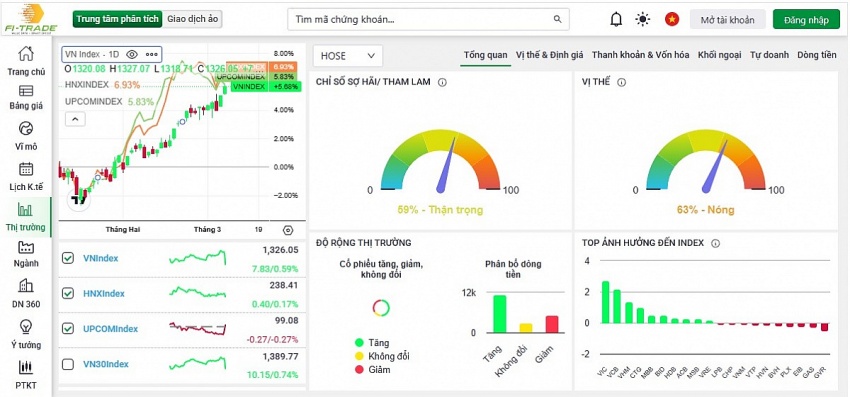This screenshot has height=397, width=850.
Task: Open chart settings gear icon
Action: [288, 230]
